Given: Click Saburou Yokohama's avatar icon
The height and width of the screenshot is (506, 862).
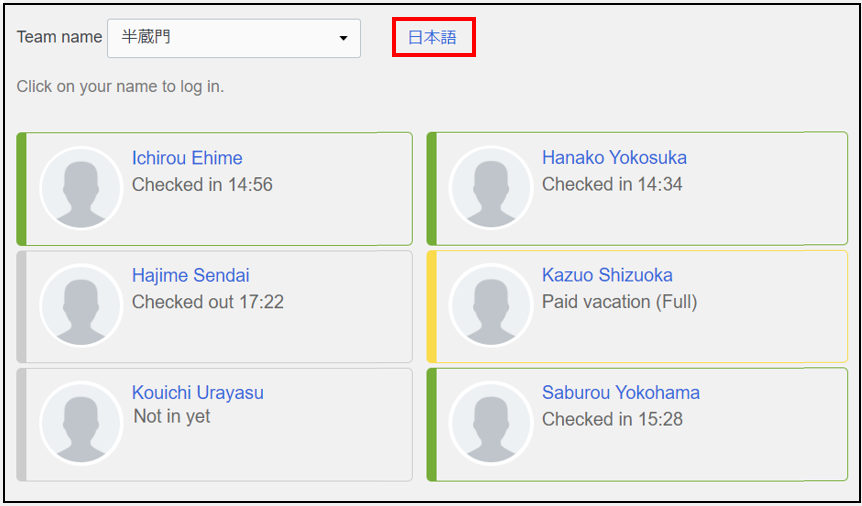Looking at the screenshot, I should pyautogui.click(x=491, y=423).
